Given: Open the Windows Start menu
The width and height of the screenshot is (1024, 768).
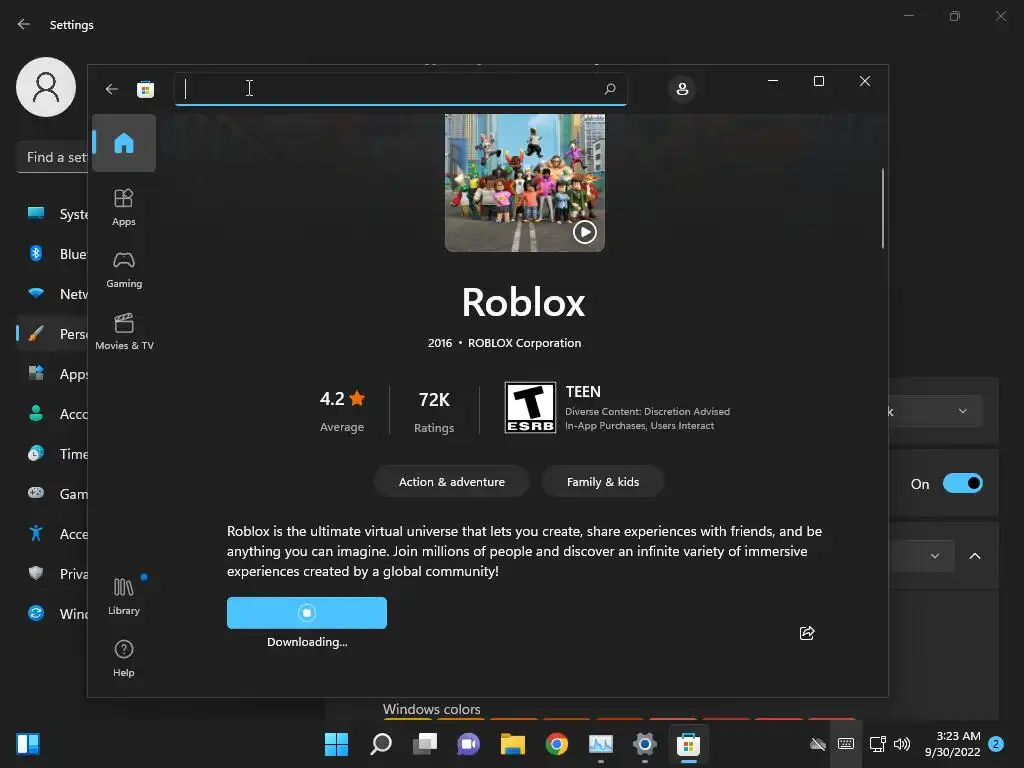Looking at the screenshot, I should tap(336, 743).
